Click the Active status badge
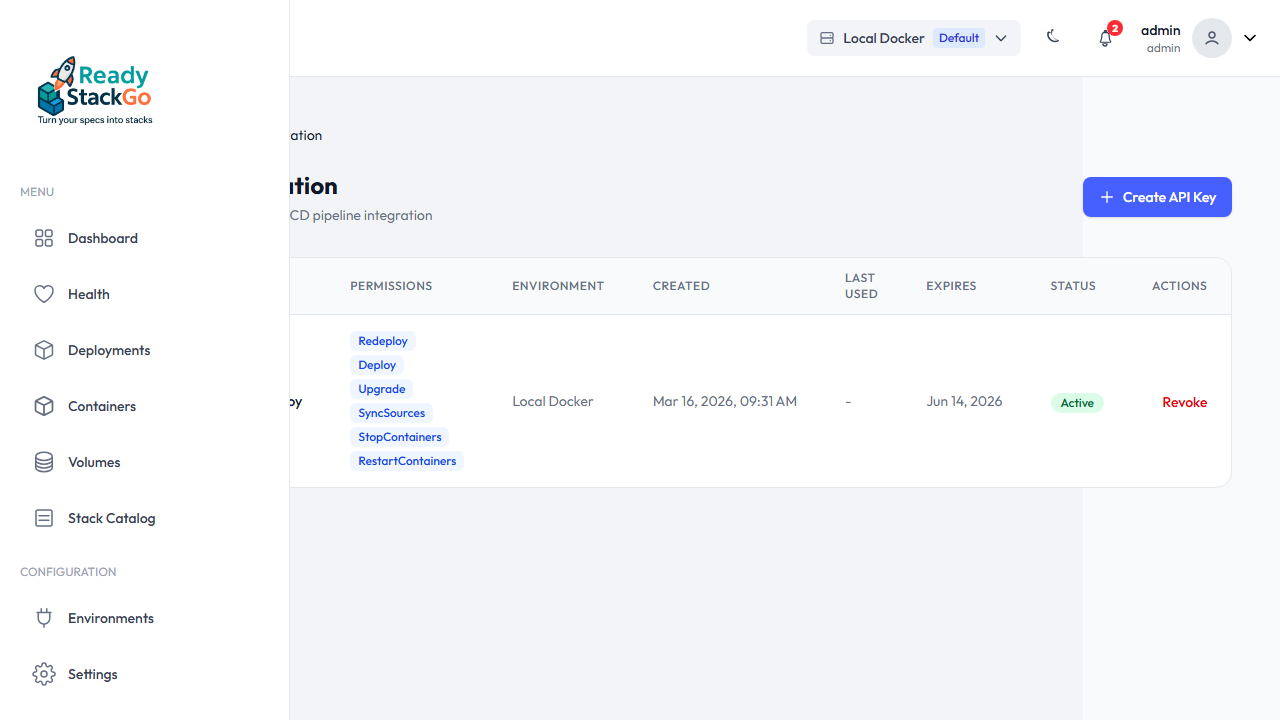Viewport: 1280px width, 720px height. click(x=1077, y=402)
